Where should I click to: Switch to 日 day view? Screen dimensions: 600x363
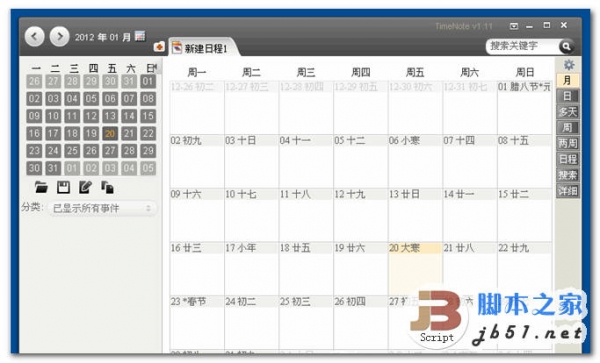click(568, 96)
